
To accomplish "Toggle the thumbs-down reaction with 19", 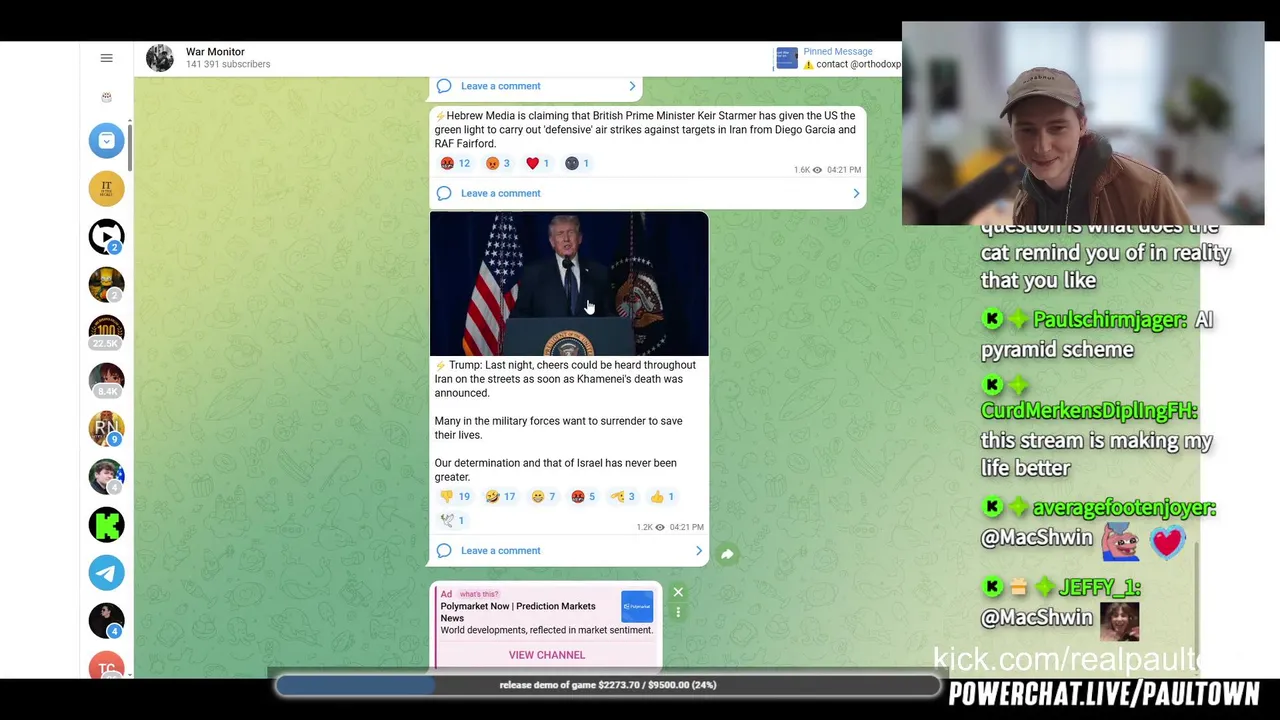I will [455, 496].
